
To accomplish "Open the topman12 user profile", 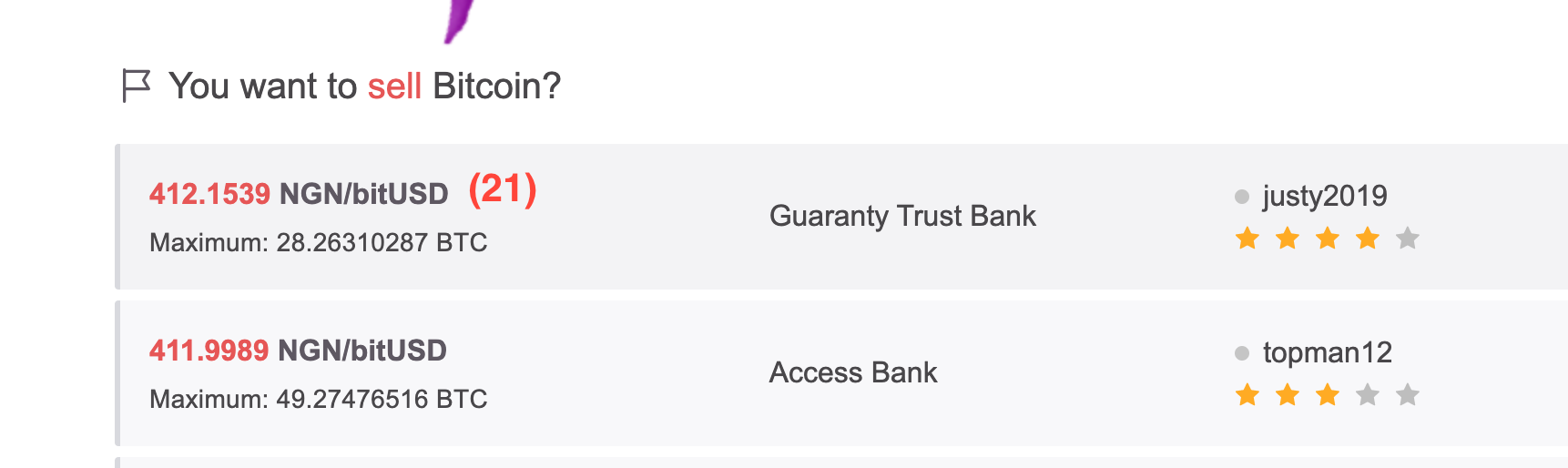I will click(1327, 352).
